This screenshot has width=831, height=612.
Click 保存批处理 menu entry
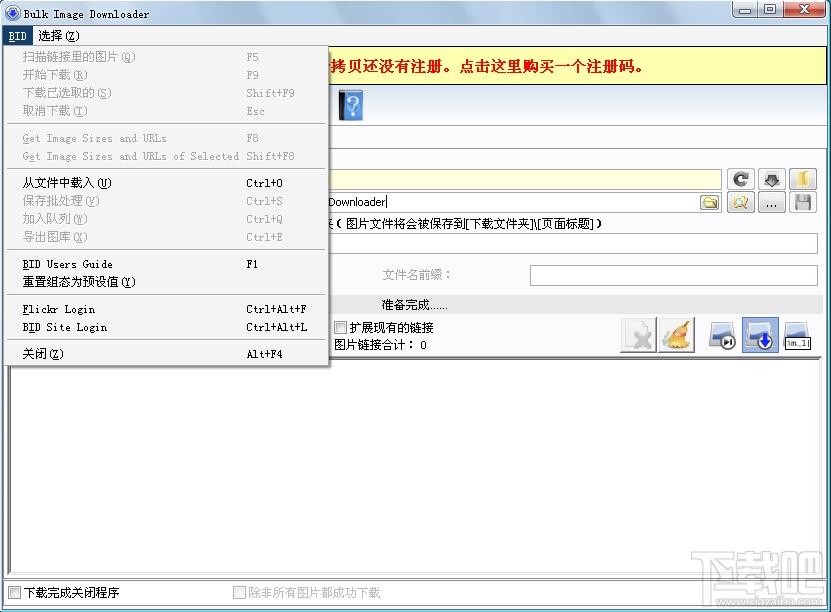167,201
